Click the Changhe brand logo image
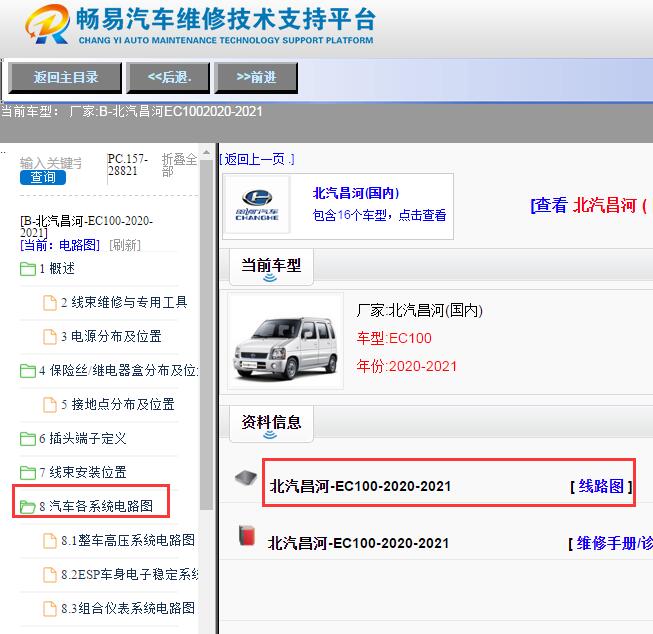This screenshot has height=634, width=653. point(257,205)
